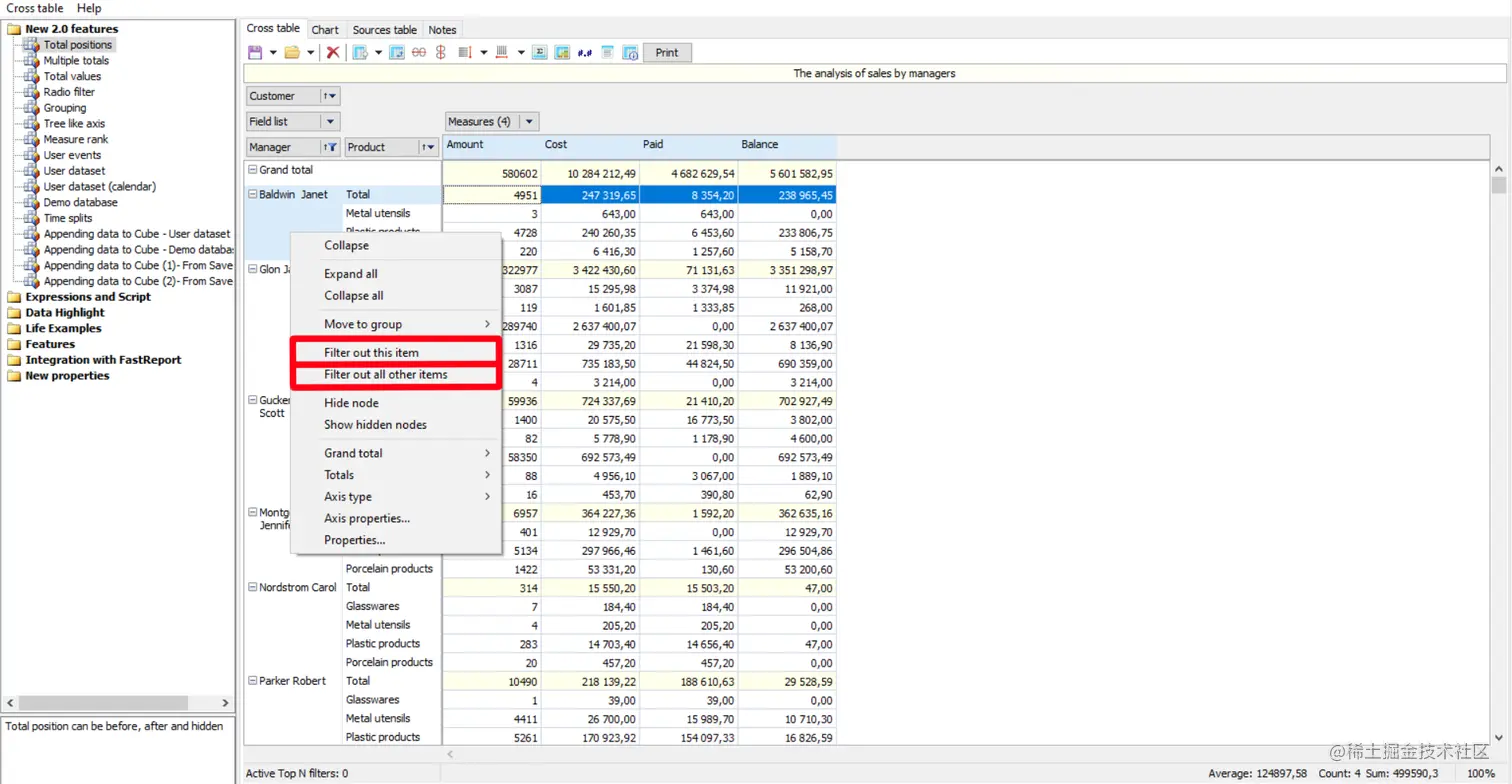Open the Cross table menu
The image size is (1512, 784).
[x=35, y=8]
